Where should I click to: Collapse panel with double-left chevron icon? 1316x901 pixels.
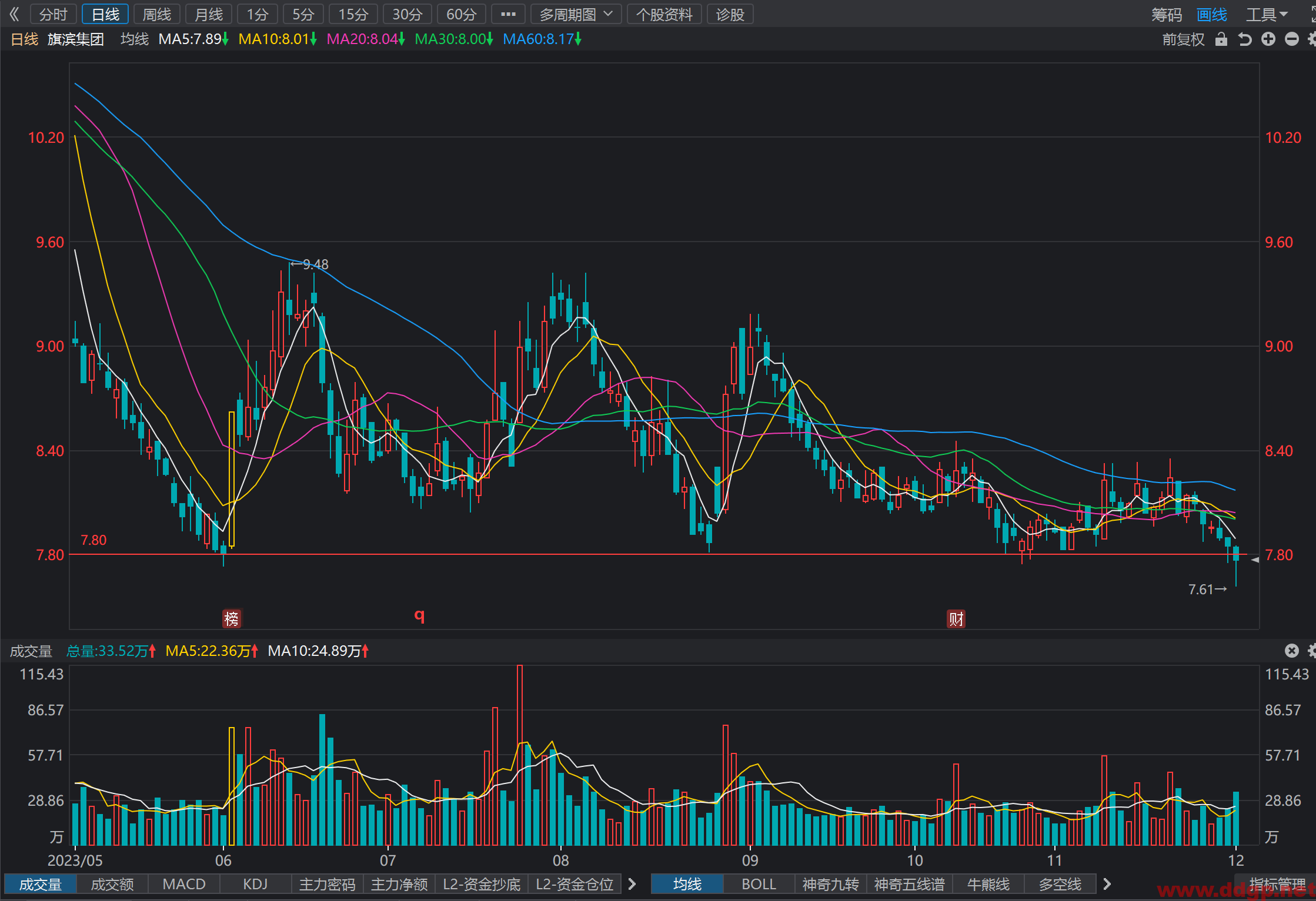[x=14, y=14]
